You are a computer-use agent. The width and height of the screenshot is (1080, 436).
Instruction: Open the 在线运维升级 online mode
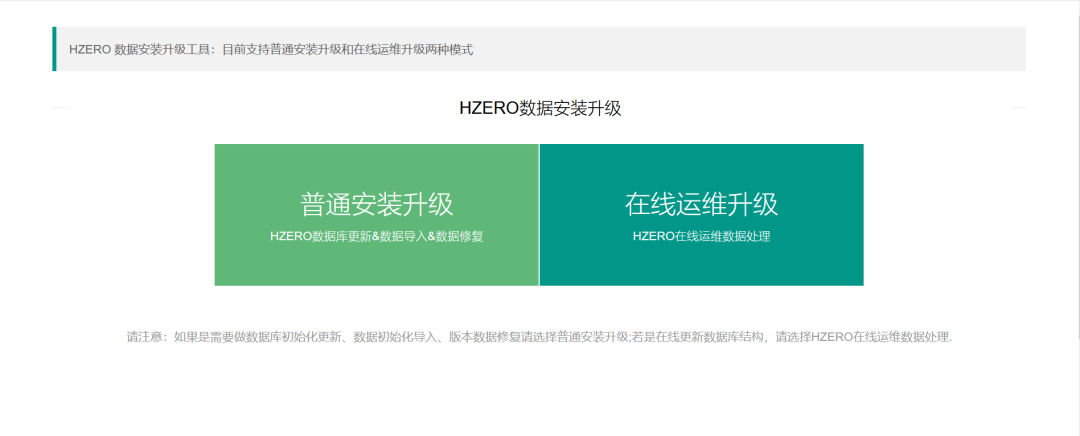click(701, 204)
